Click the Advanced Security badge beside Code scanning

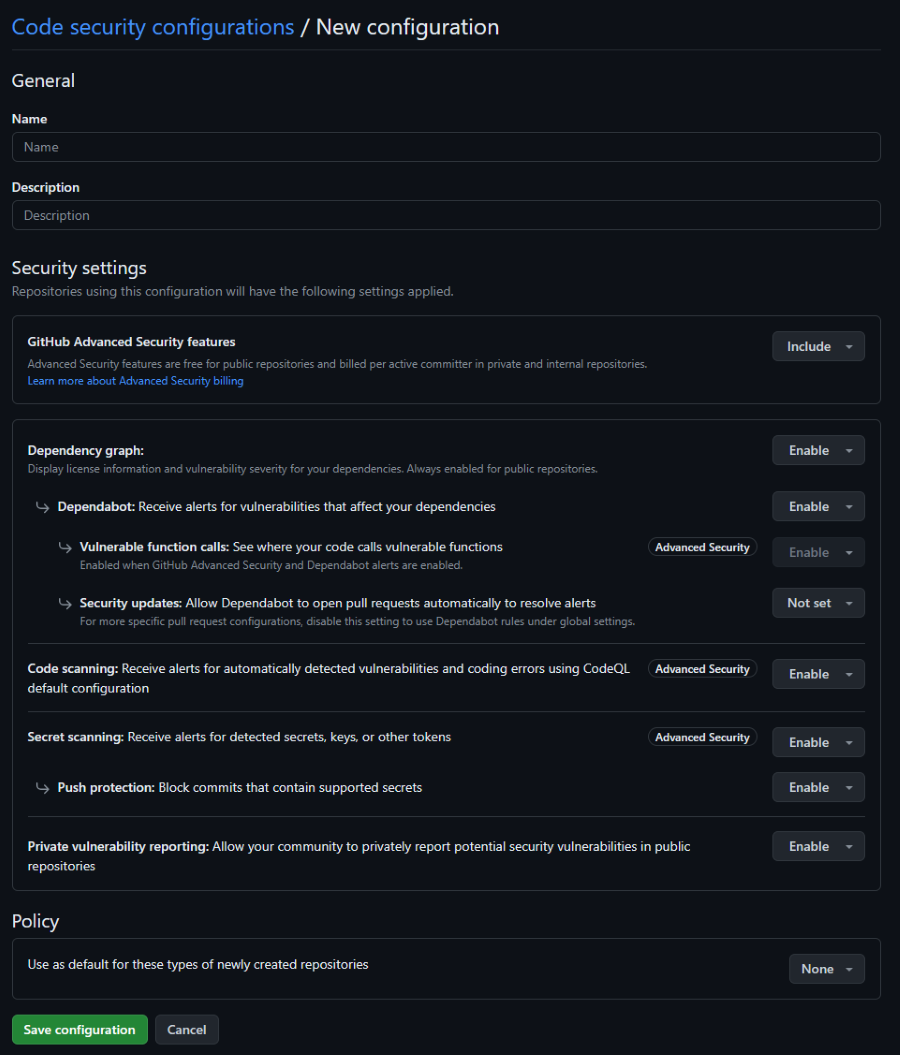tap(702, 669)
